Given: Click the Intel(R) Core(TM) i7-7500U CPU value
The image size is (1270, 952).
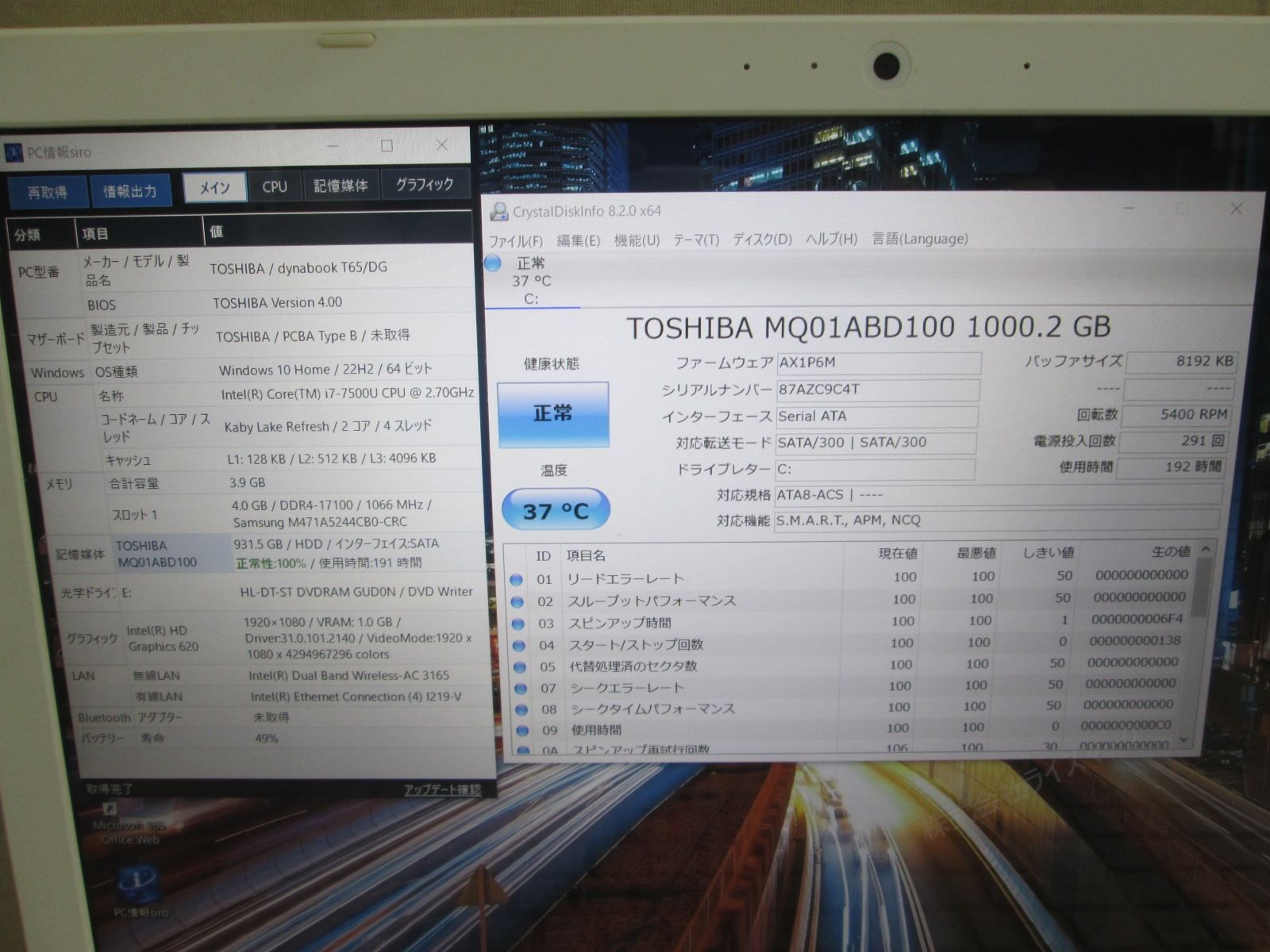Looking at the screenshot, I should pyautogui.click(x=347, y=393).
